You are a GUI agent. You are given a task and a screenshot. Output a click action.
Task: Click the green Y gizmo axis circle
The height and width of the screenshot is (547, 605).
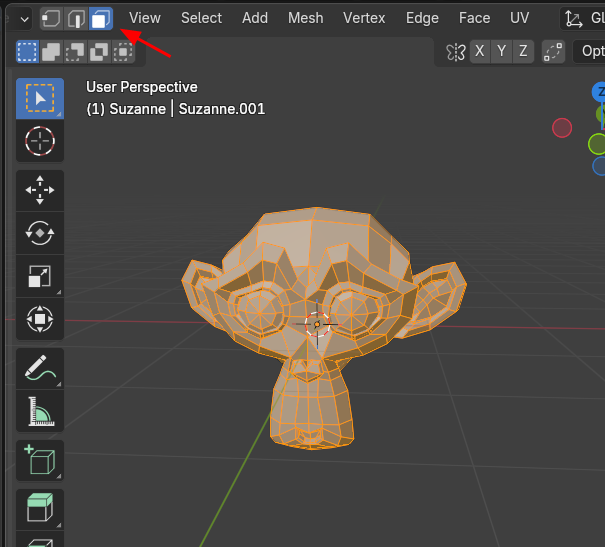(597, 144)
